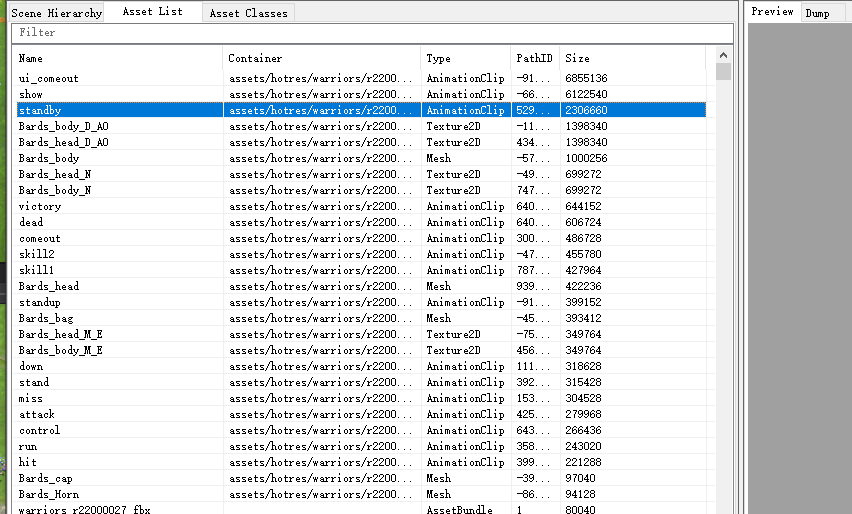Viewport: 852px width, 514px height.
Task: Click the Type column header
Action: (465, 58)
